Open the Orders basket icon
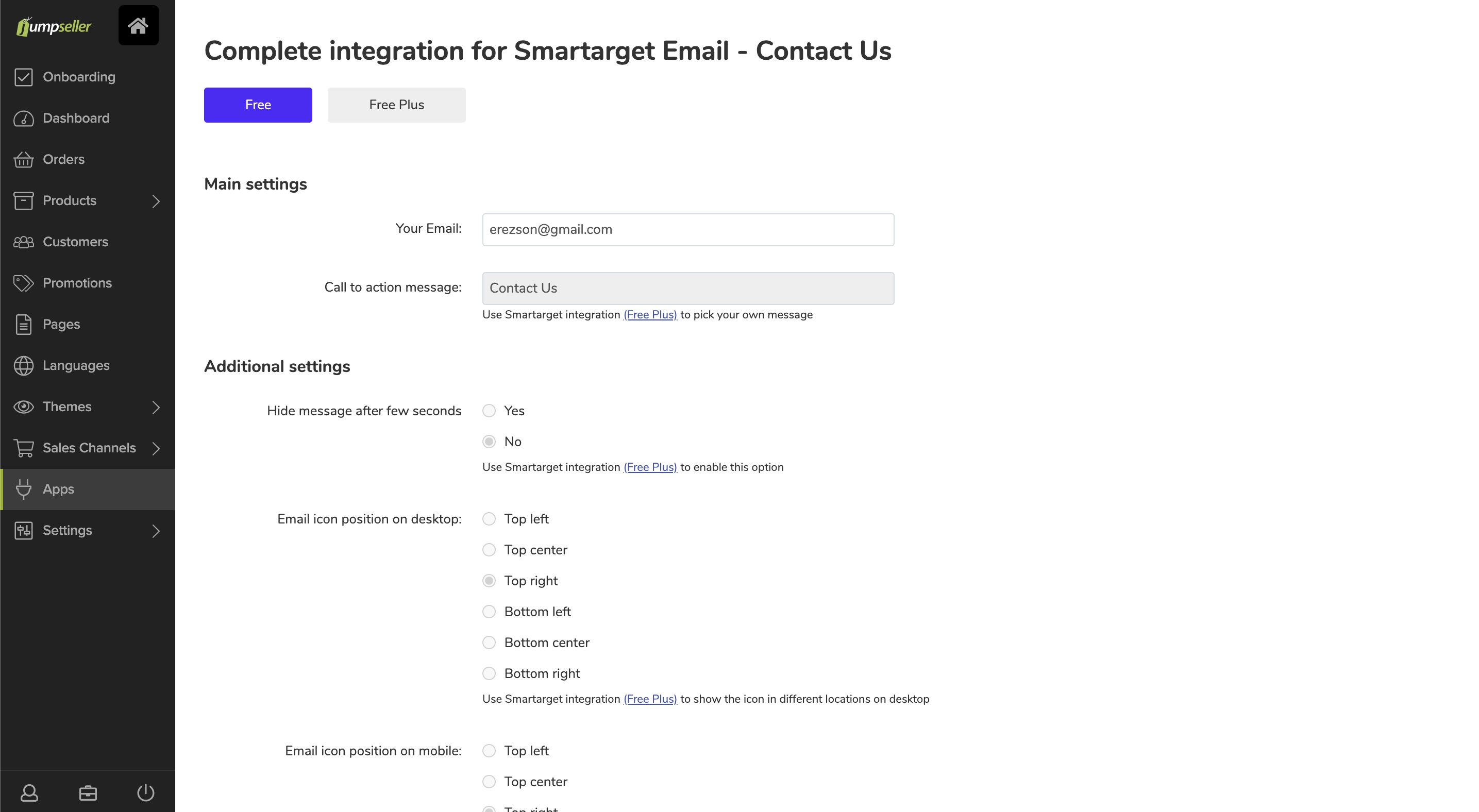 24,160
